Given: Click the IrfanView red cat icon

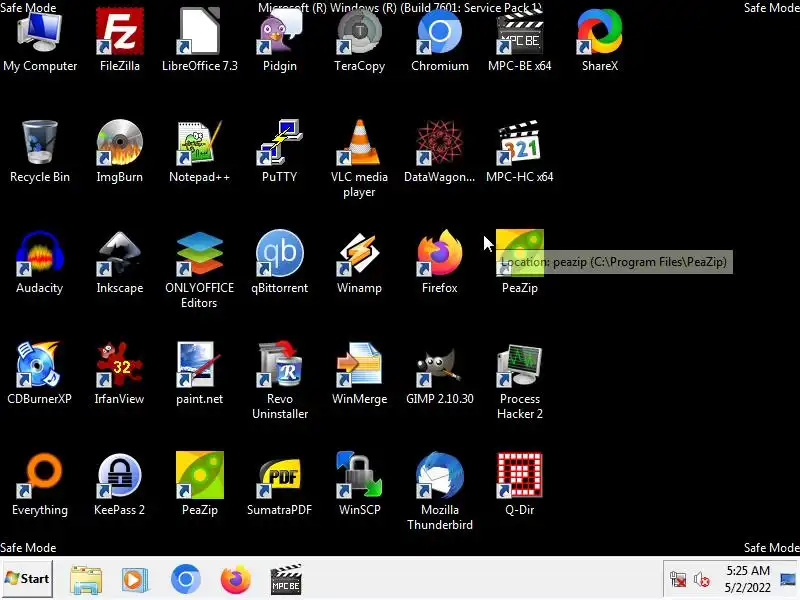Looking at the screenshot, I should pyautogui.click(x=120, y=364).
